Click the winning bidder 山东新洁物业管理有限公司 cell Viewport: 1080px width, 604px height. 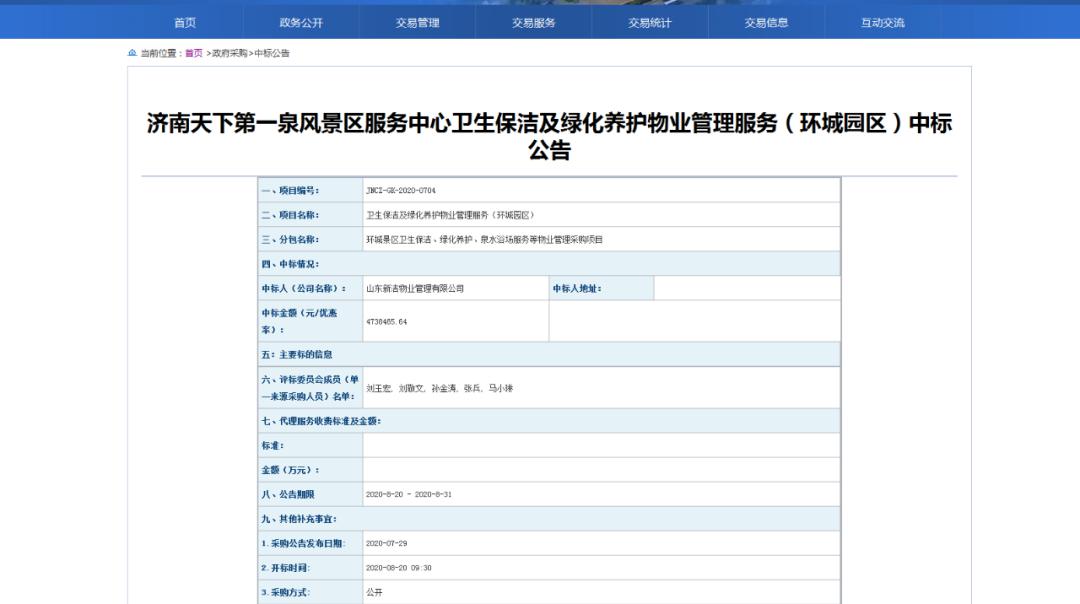coord(415,289)
